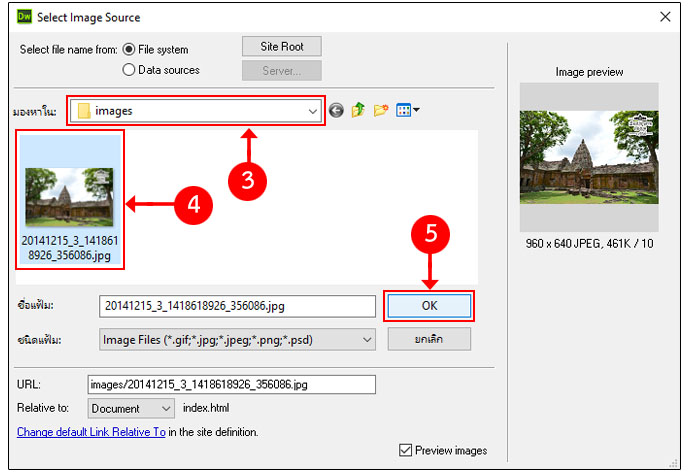The height and width of the screenshot is (474, 691).
Task: Select the File system radio button
Action: click(x=129, y=50)
